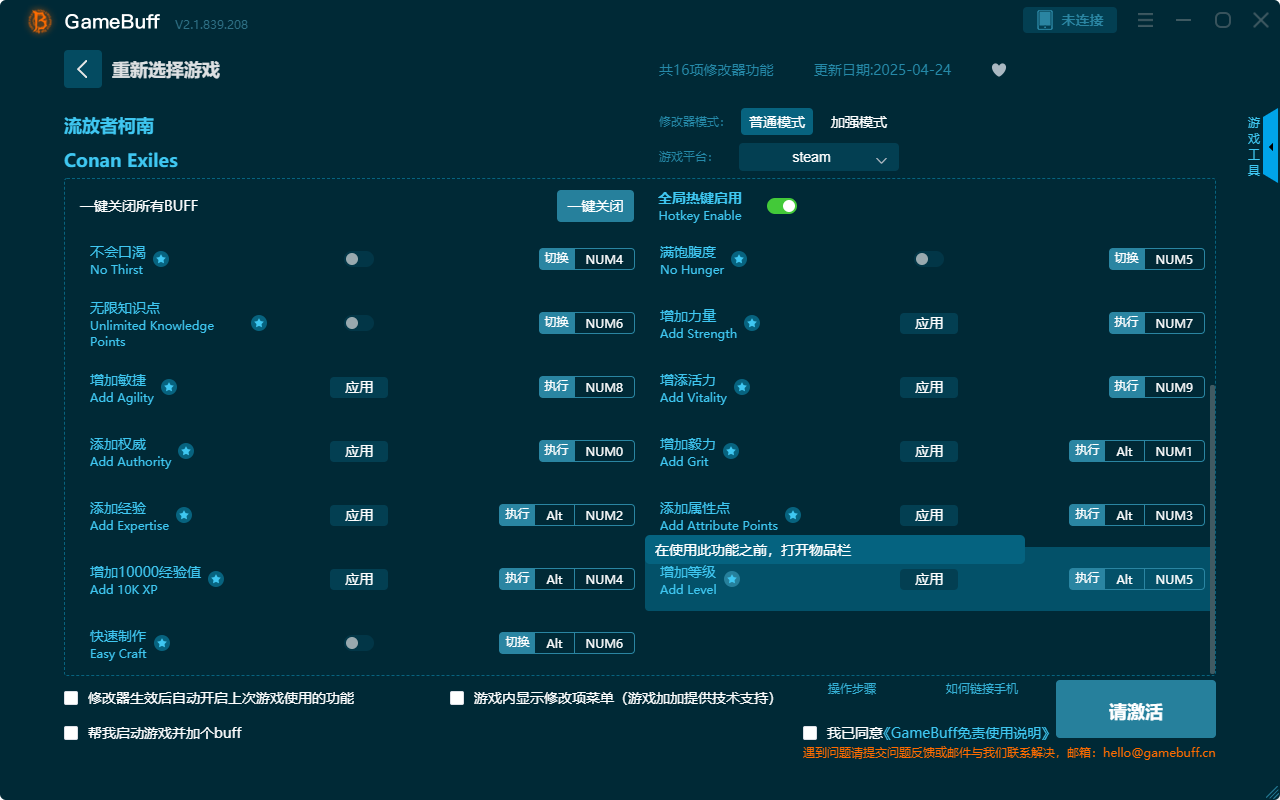Click the 一键关闭 button to disable buffs
This screenshot has height=800, width=1280.
pos(595,205)
